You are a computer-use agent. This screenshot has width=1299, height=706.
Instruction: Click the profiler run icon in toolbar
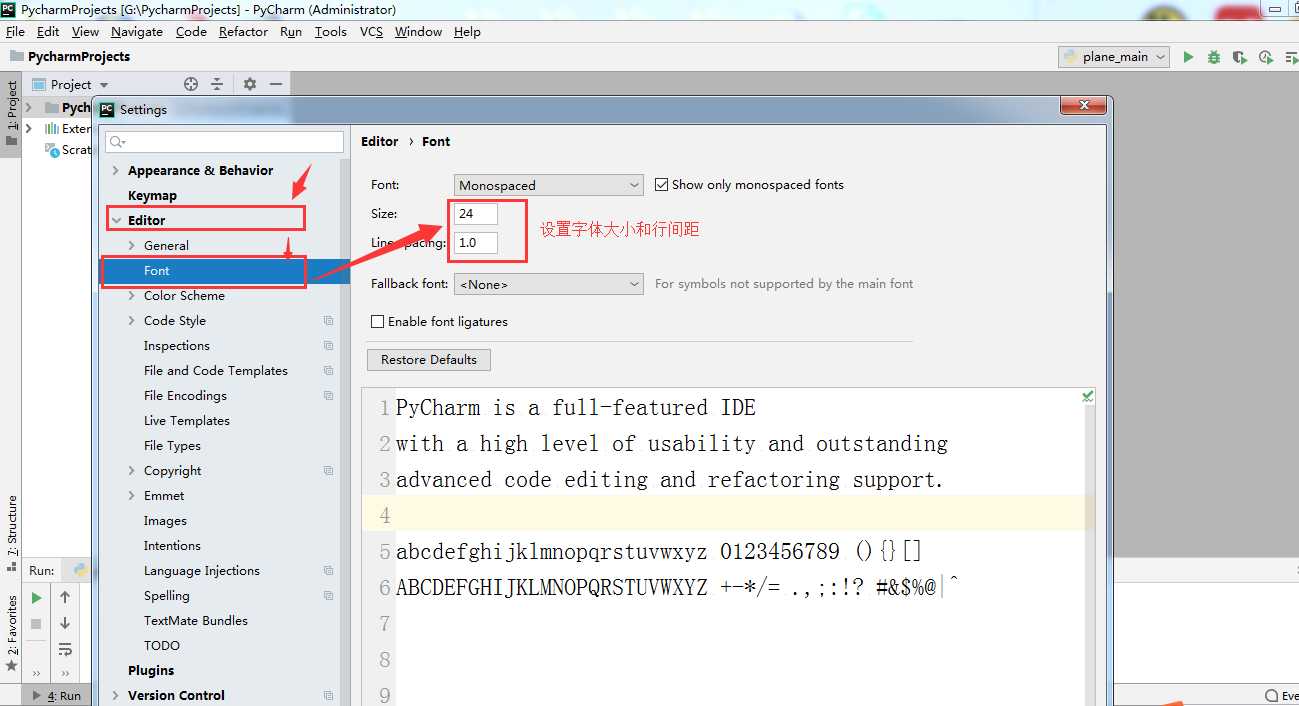click(1266, 57)
